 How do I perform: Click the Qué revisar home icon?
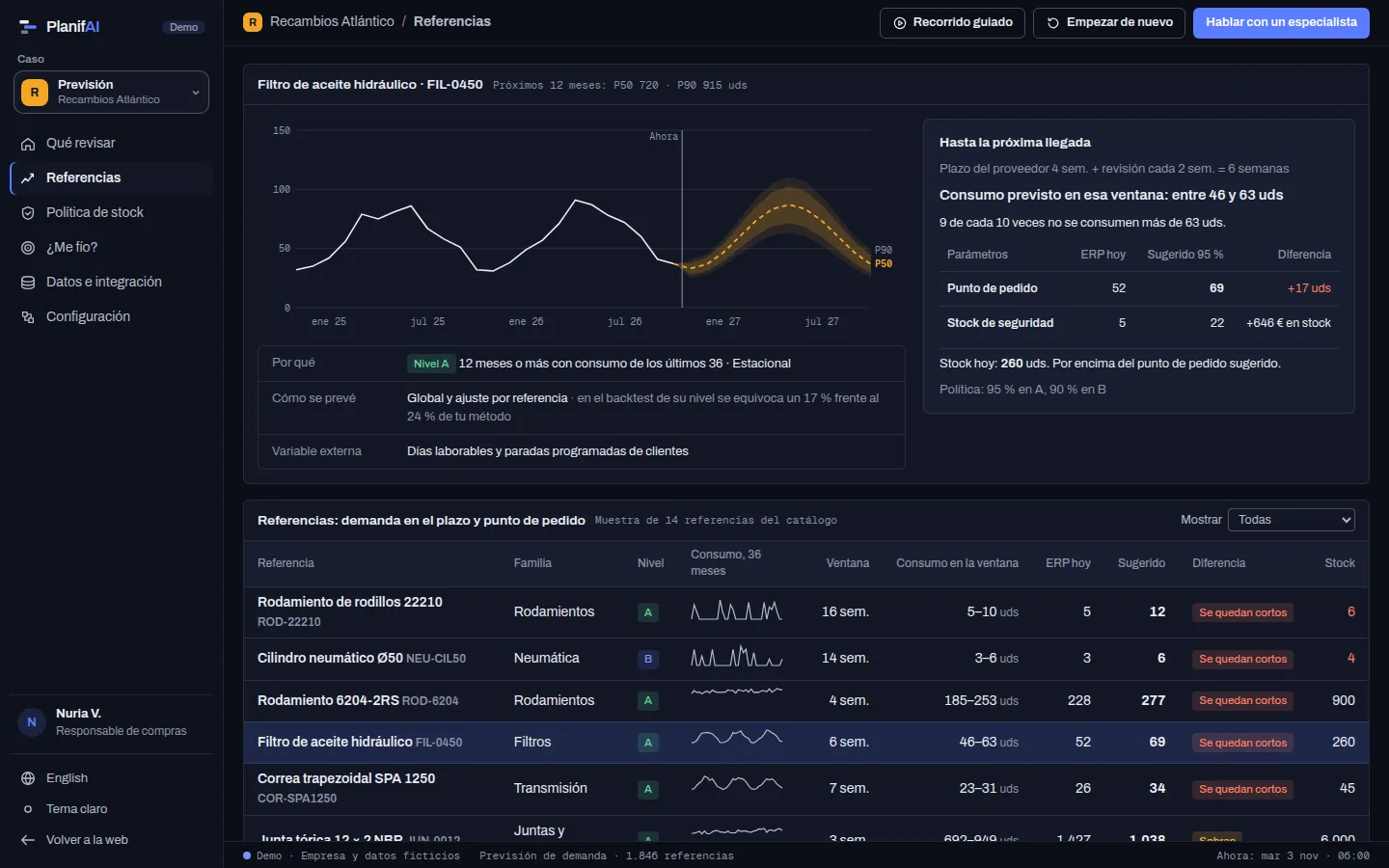pos(28,144)
